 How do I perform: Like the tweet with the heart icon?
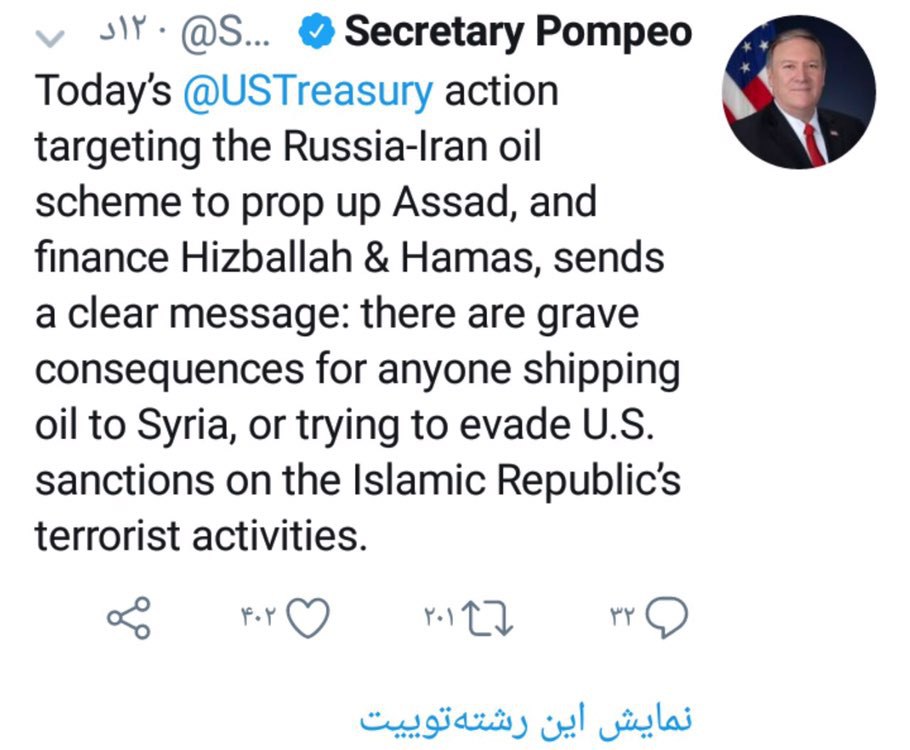[309, 617]
